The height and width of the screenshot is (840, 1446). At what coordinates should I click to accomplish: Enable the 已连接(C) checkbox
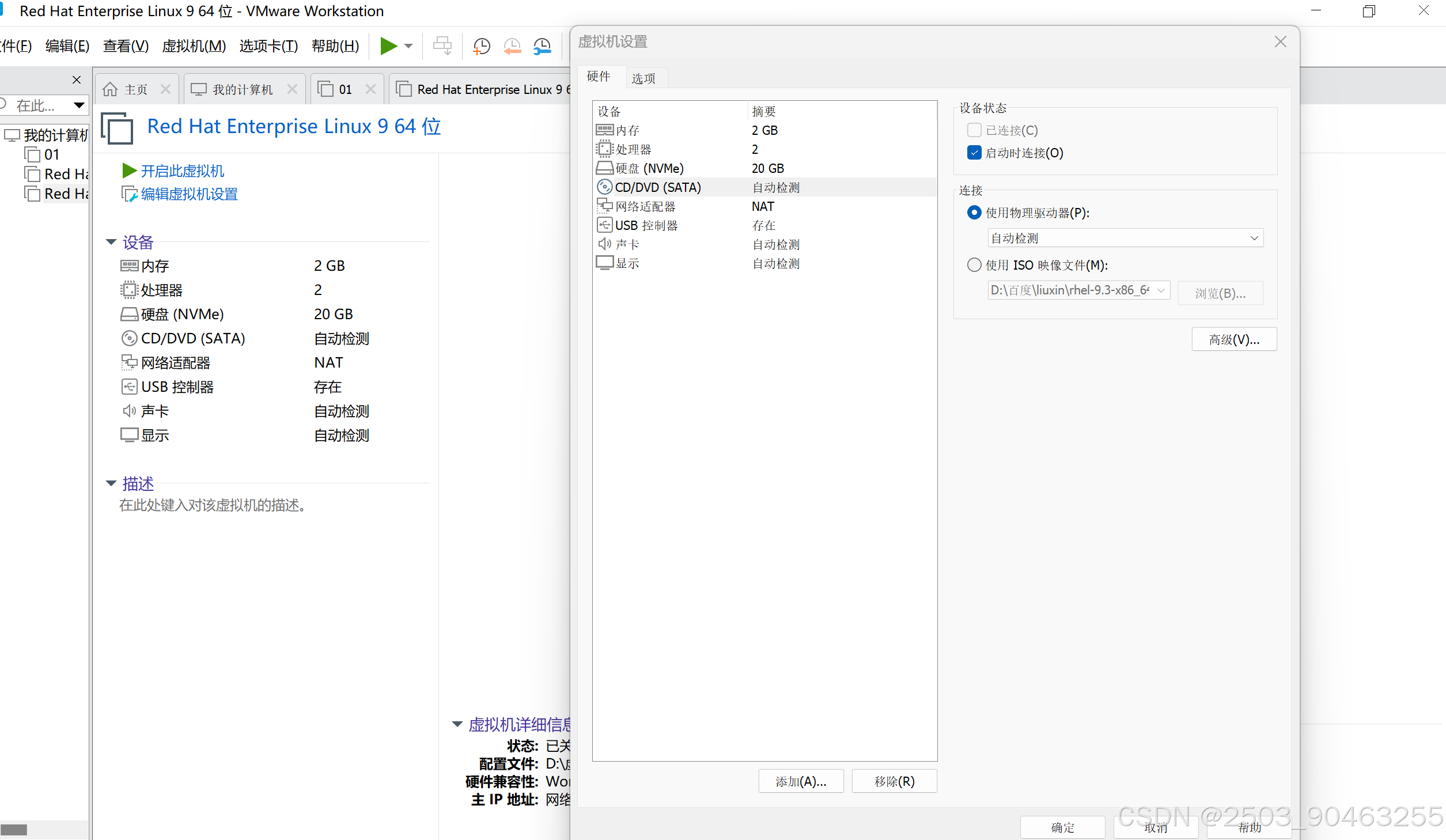974,130
